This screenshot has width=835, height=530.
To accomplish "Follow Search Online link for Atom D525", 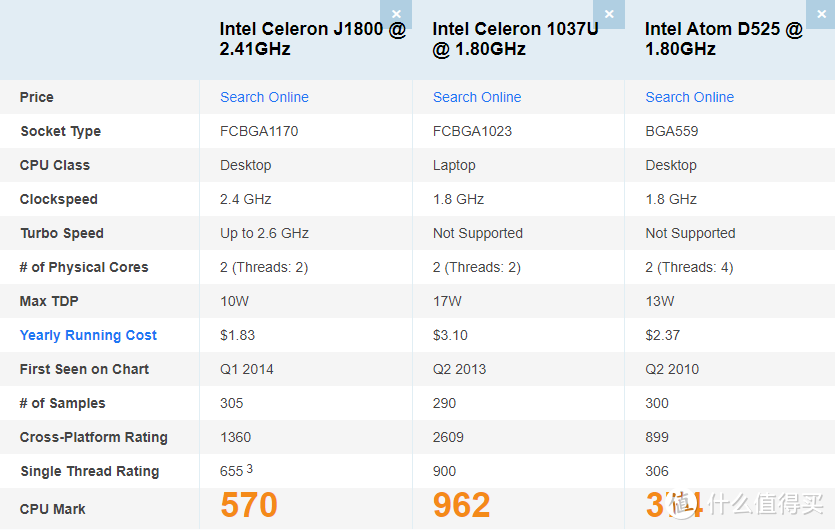I will point(689,97).
